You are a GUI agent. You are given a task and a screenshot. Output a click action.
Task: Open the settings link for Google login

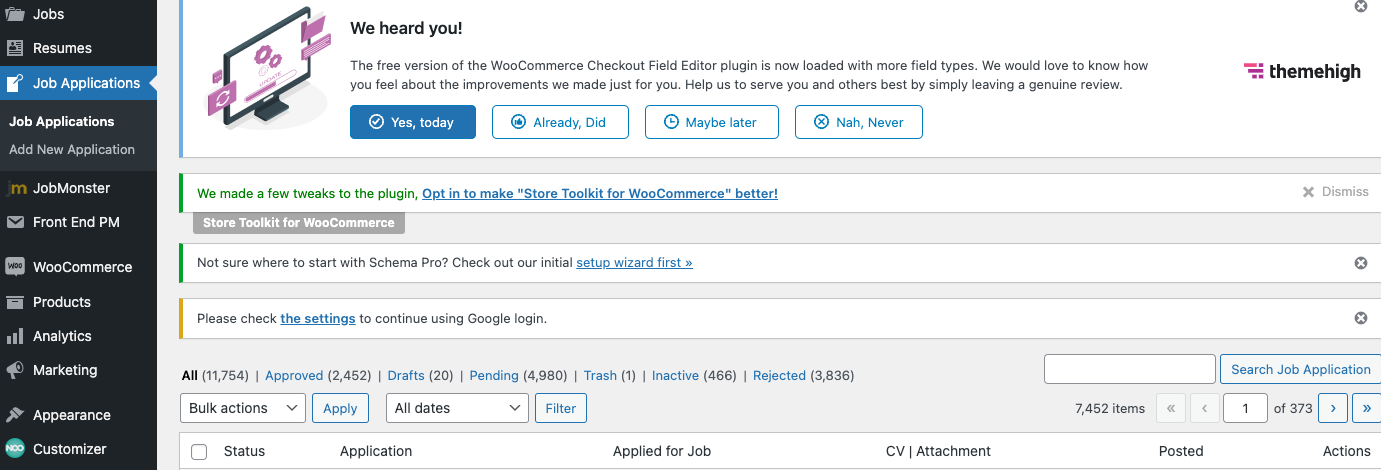pyautogui.click(x=318, y=318)
